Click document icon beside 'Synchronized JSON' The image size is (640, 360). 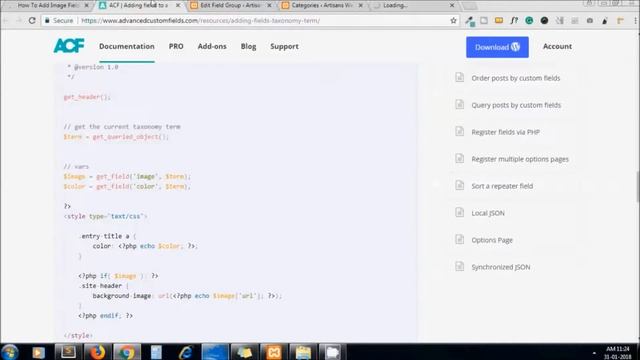460,266
